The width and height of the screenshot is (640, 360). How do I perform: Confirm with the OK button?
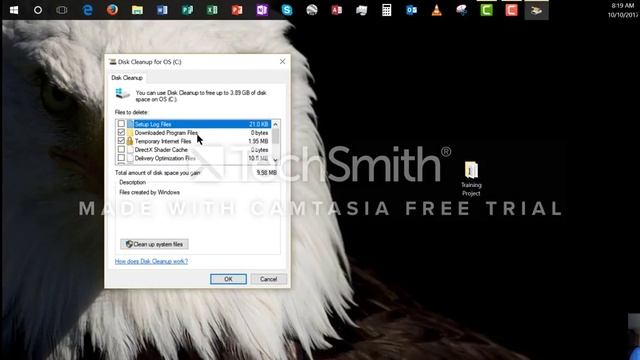click(228, 279)
